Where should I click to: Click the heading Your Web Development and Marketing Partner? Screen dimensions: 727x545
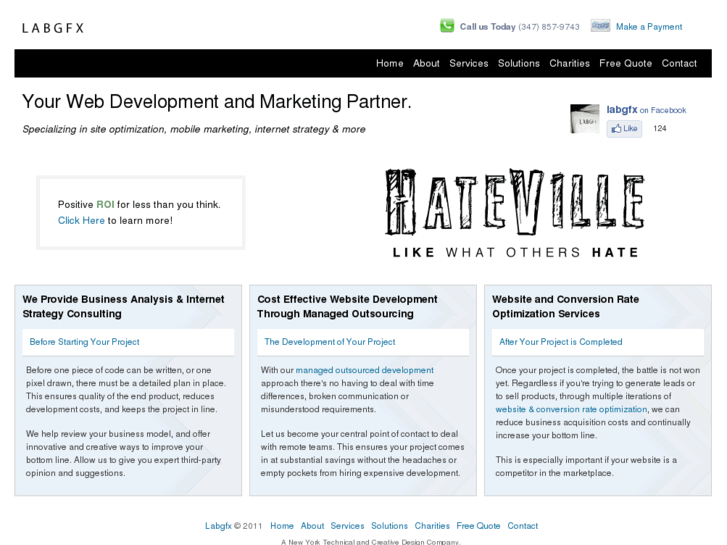click(217, 102)
